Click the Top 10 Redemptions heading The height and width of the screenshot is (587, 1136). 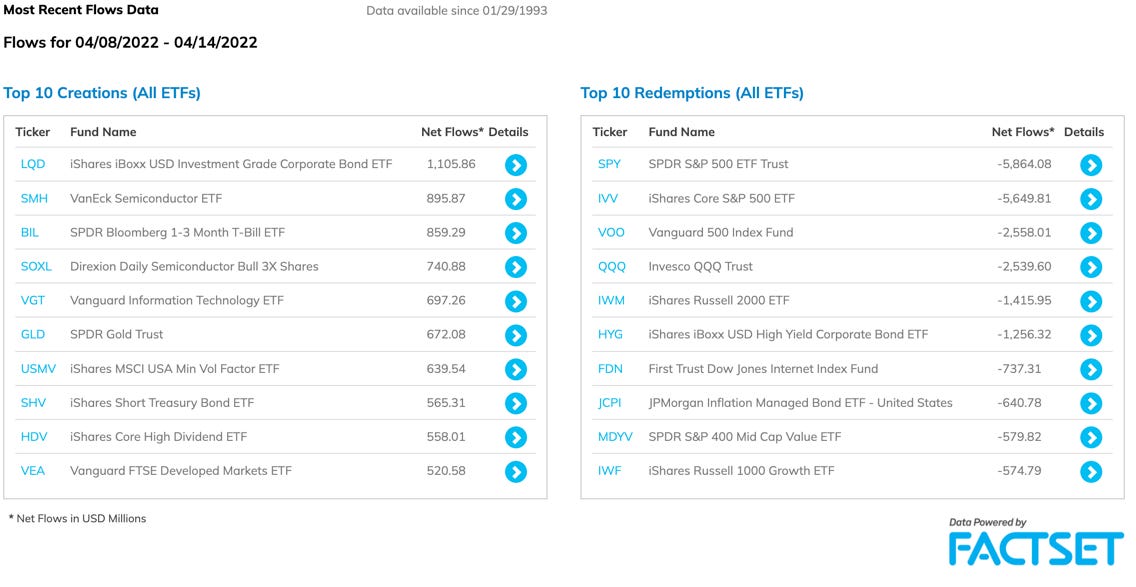tap(692, 93)
